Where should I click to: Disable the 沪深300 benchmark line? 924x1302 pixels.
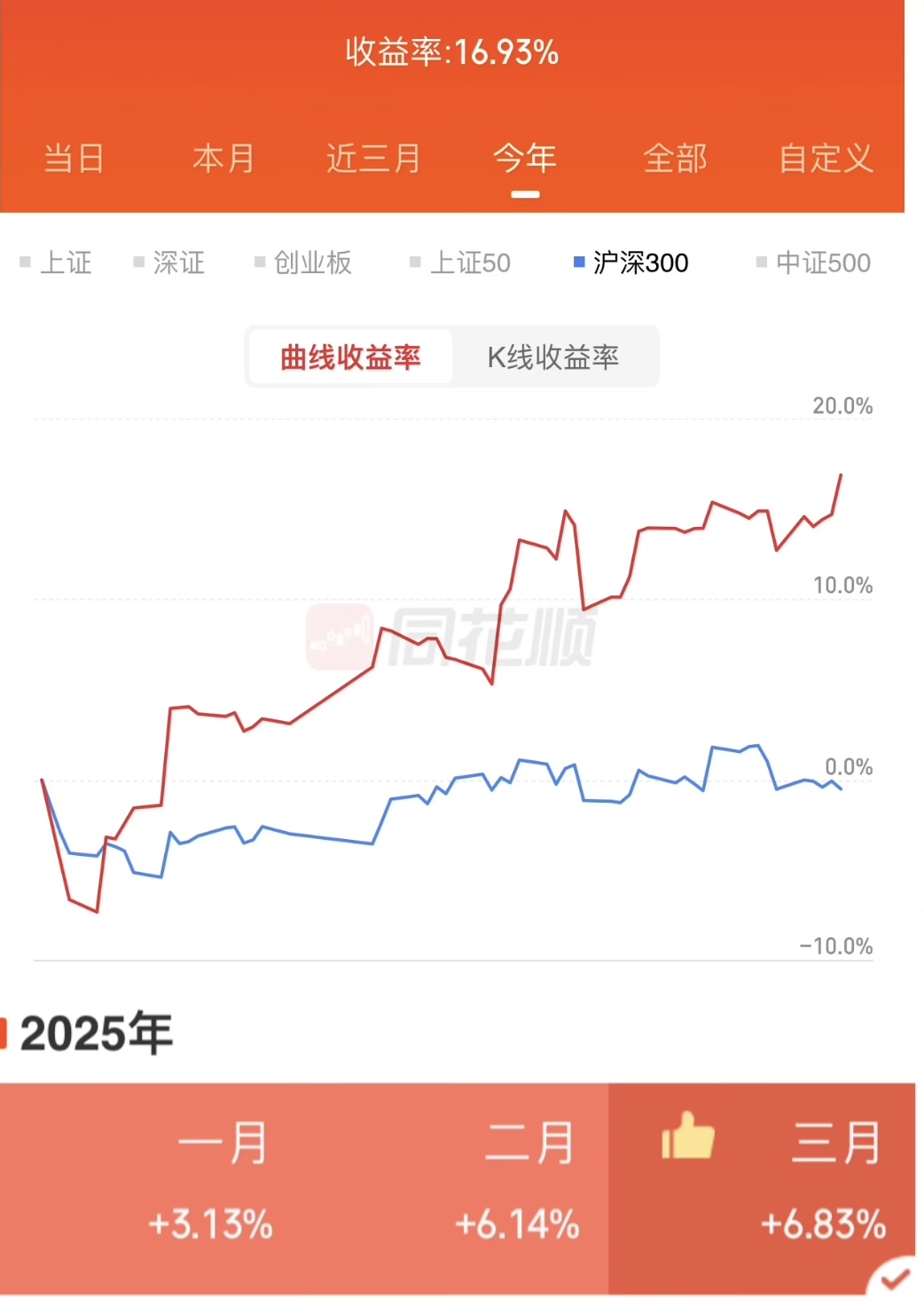click(x=631, y=263)
